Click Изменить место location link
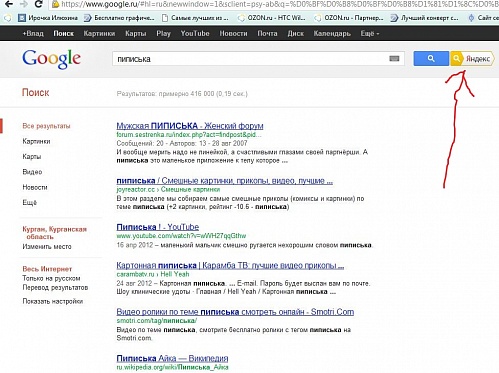Image resolution: width=499 pixels, height=373 pixels. coord(47,247)
